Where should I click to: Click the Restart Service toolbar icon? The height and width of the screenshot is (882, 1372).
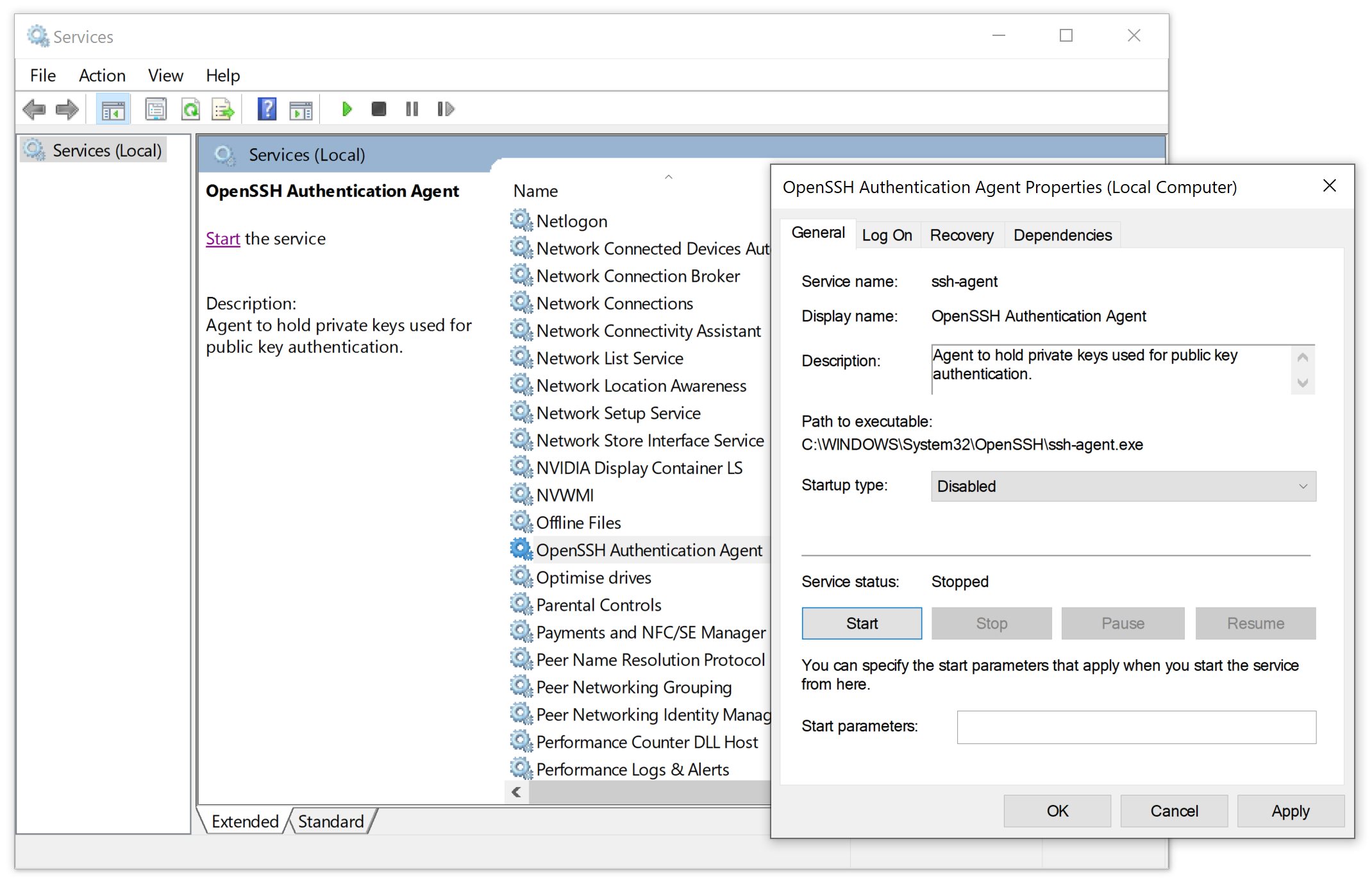[446, 110]
